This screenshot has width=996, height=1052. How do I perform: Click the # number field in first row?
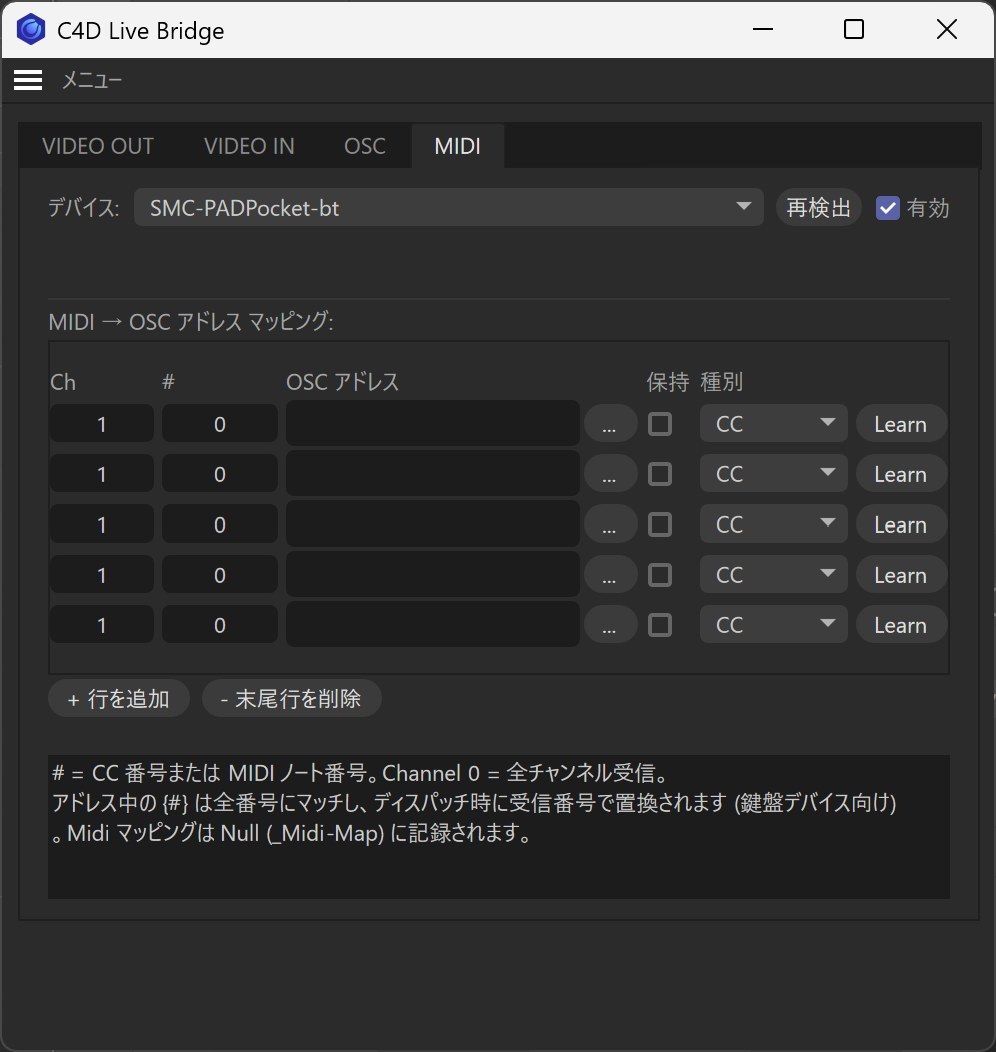[x=220, y=424]
